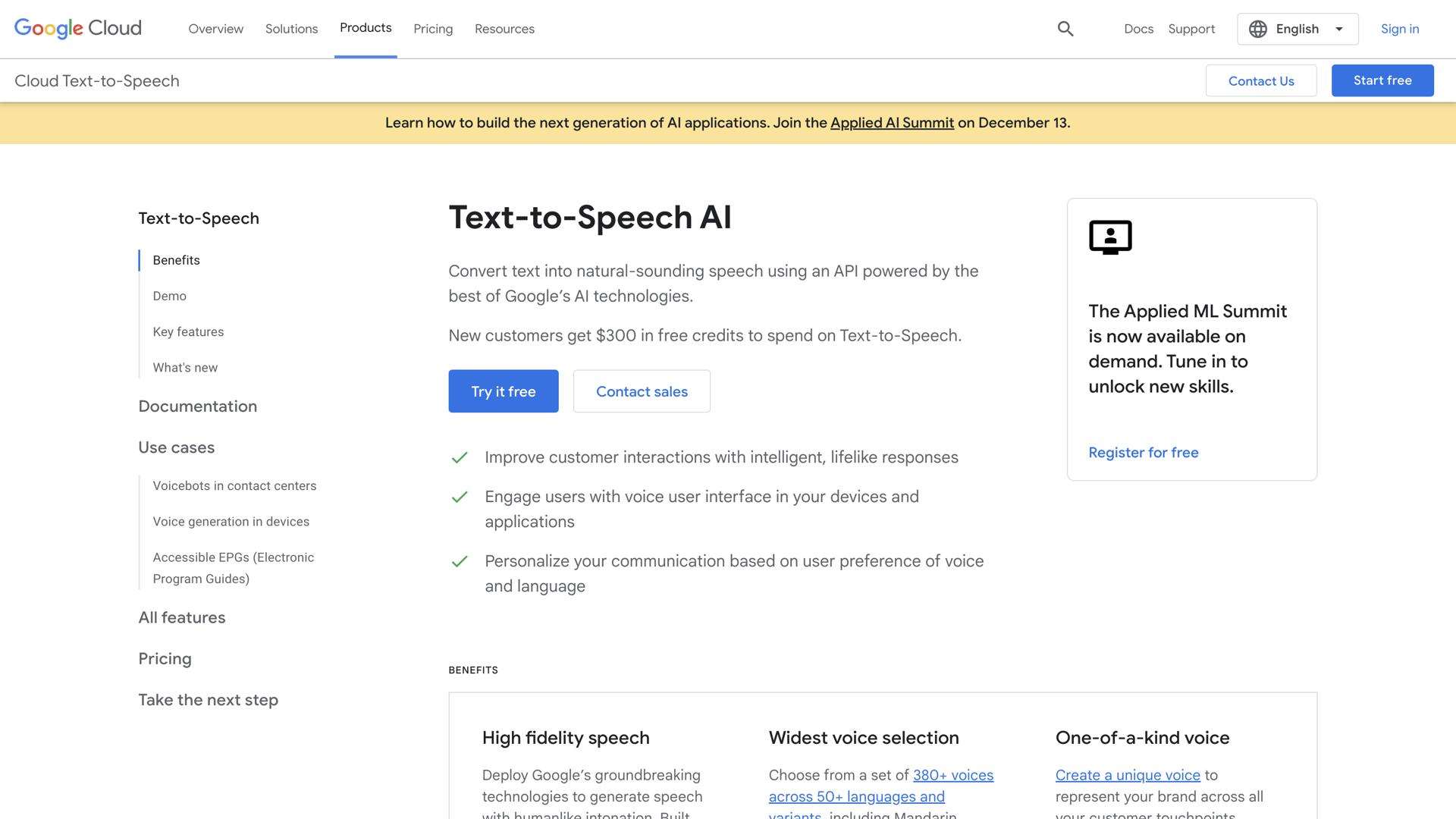Open the Applied AI Summit link

coord(892,122)
